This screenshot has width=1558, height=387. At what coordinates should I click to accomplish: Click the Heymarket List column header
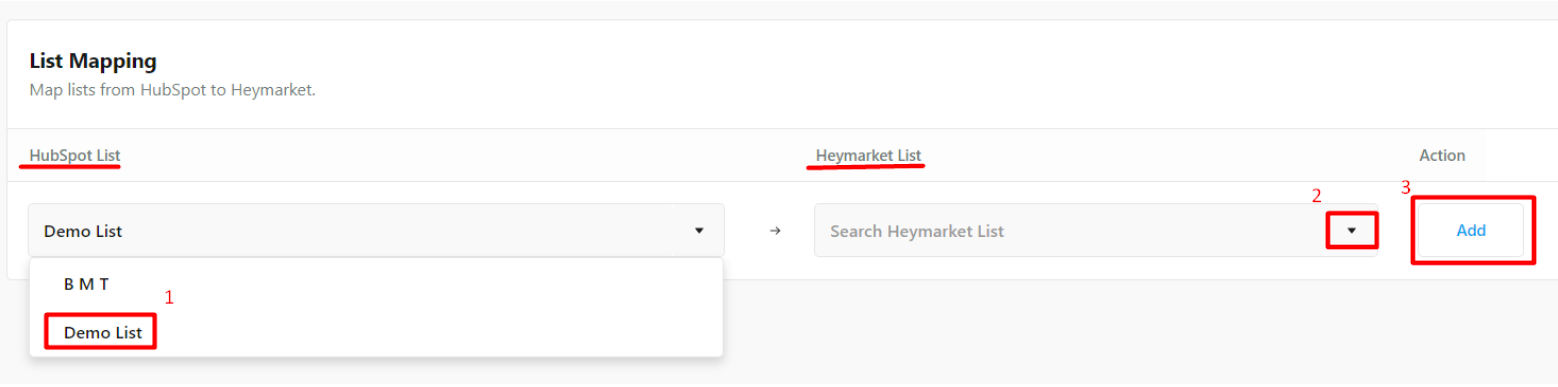pos(869,156)
